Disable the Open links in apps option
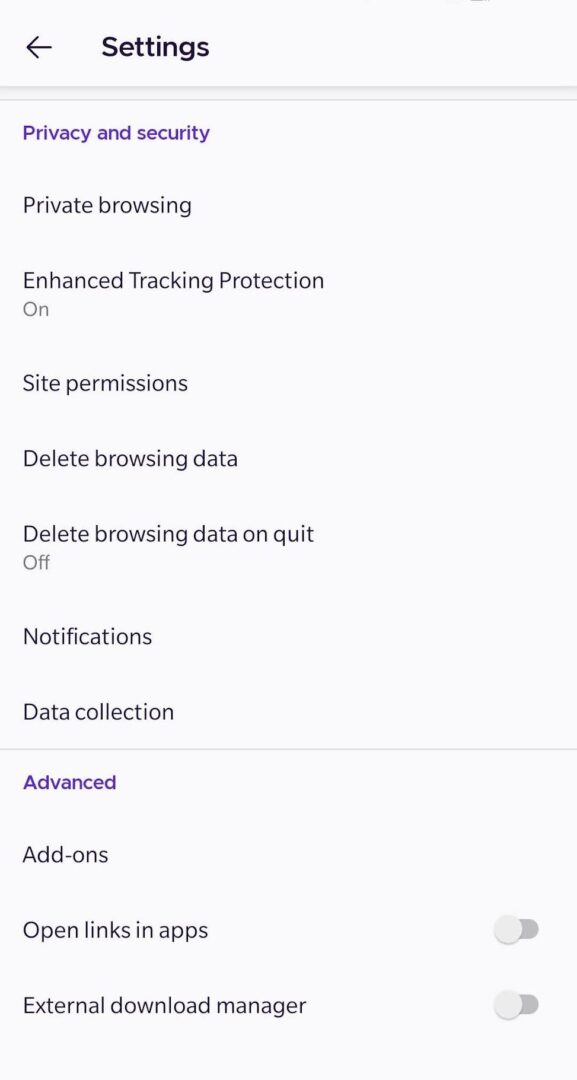577x1080 pixels. coord(517,929)
